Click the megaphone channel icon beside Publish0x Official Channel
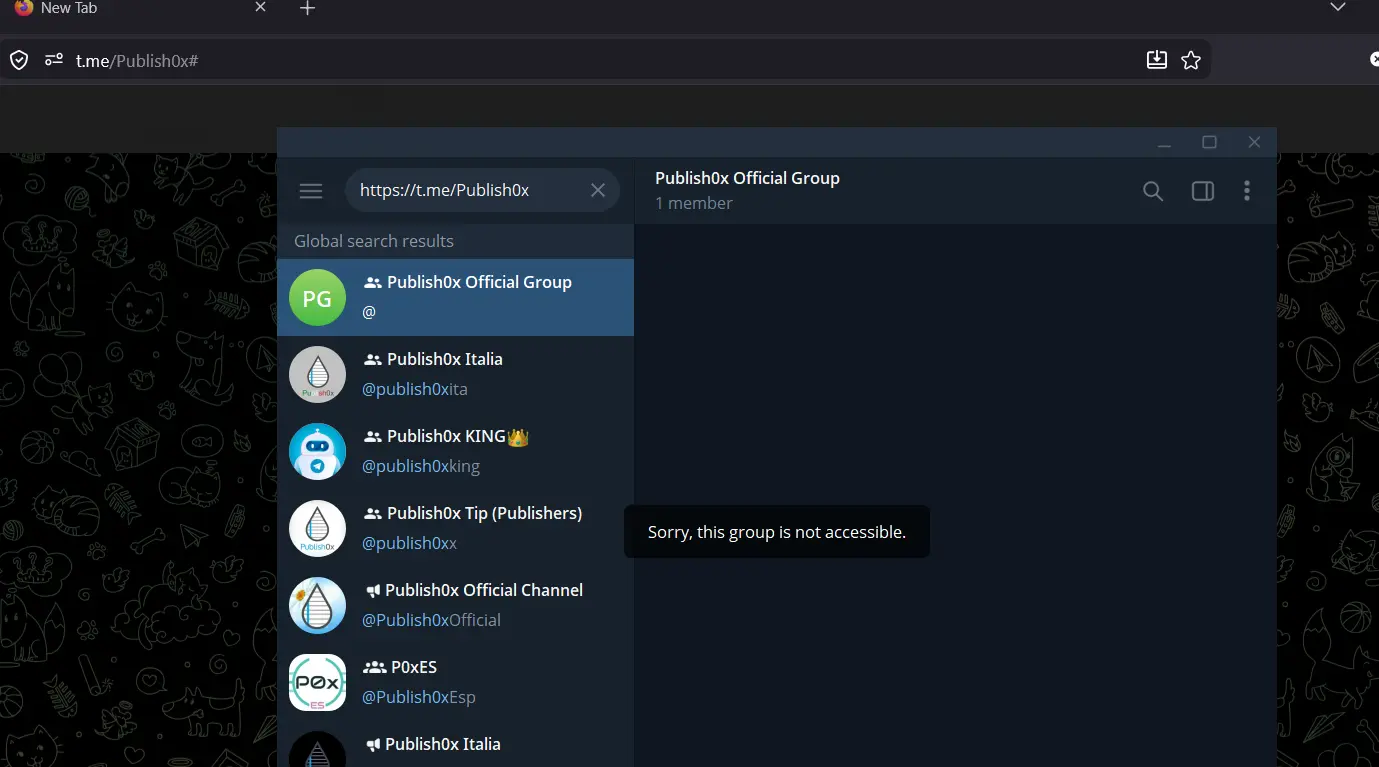The height and width of the screenshot is (767, 1379). (372, 591)
